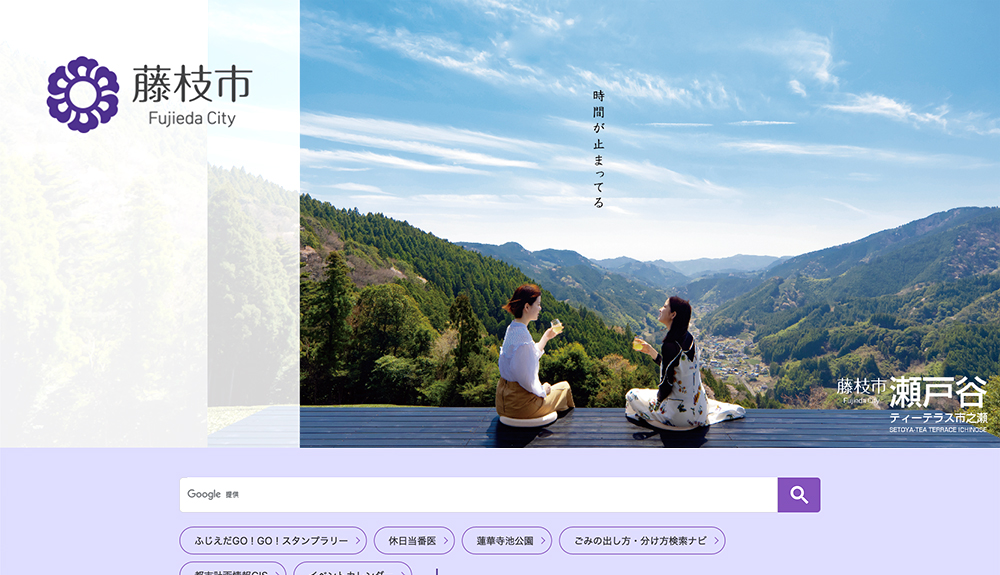Click the chevron beside ごみの出し方・分け方検索ナビ
Image resolution: width=1000 pixels, height=575 pixels.
[x=715, y=541]
